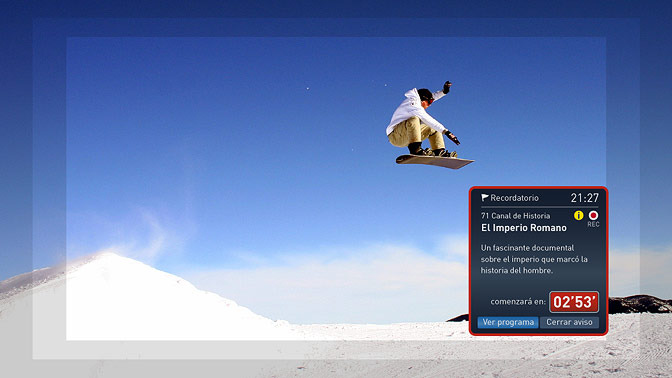The height and width of the screenshot is (378, 672).
Task: Click the Recordatorio header text
Action: pyautogui.click(x=514, y=198)
